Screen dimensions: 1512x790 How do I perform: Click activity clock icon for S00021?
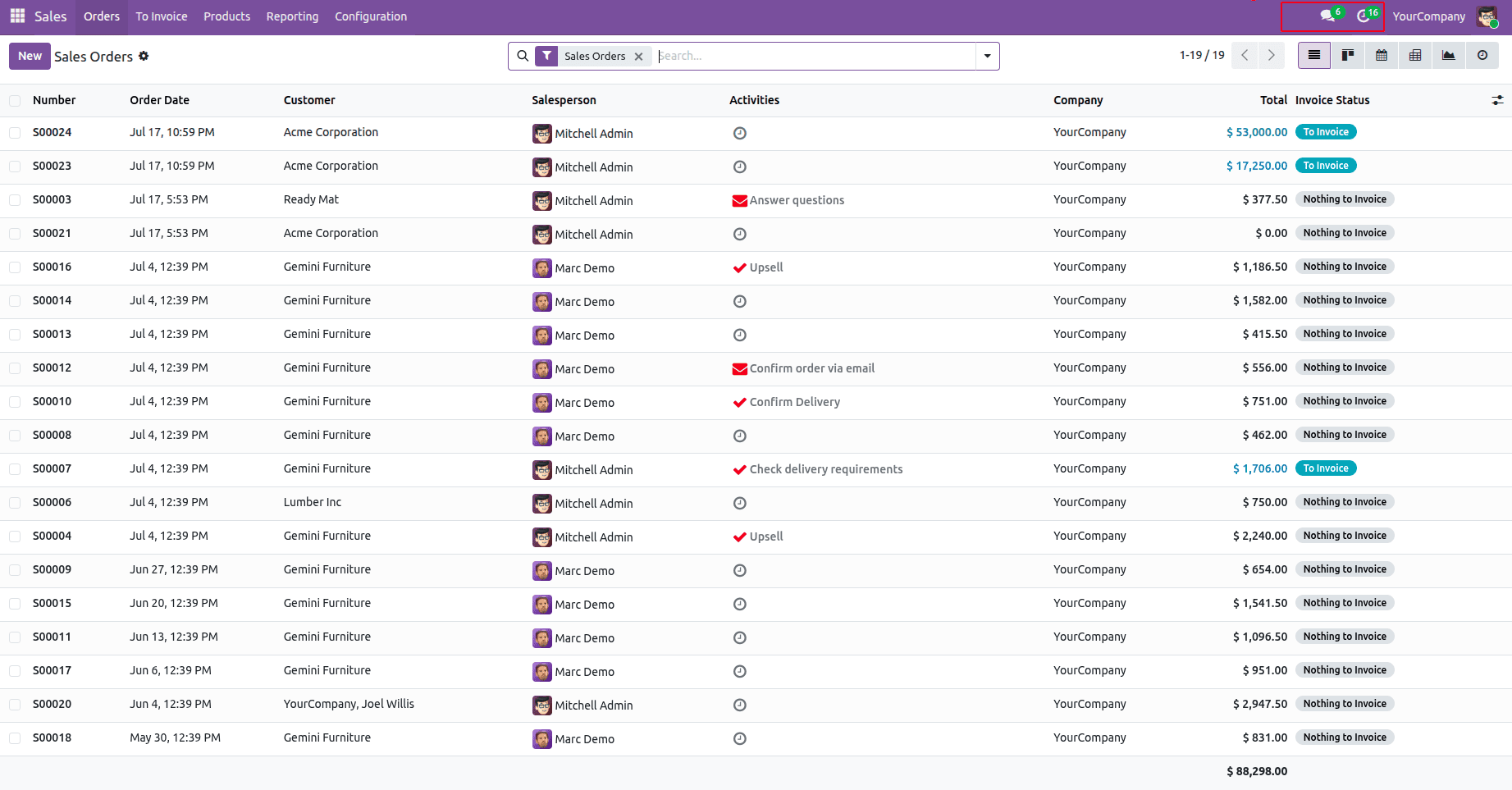coord(739,234)
